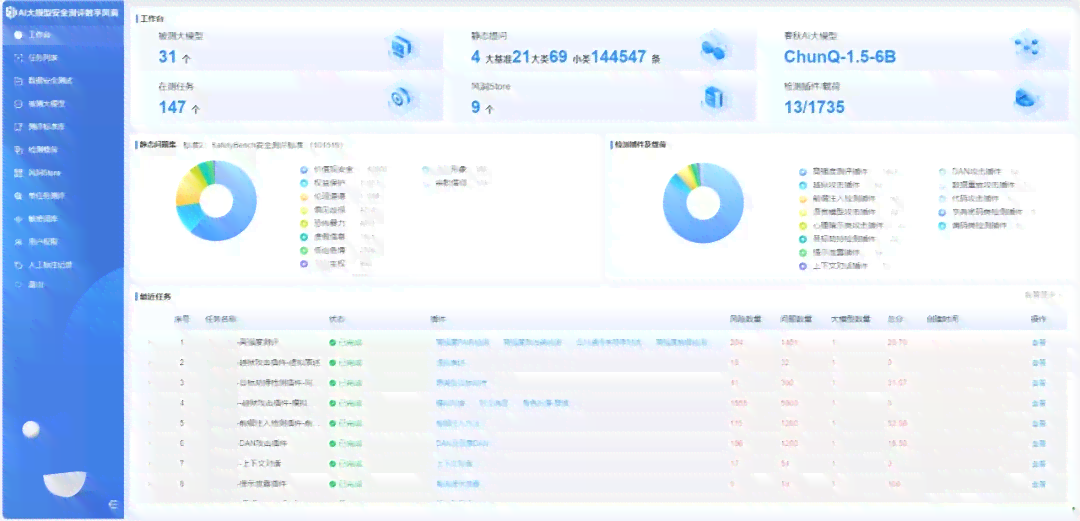The image size is (1080, 521).
Task: Click the 创建时间 column header
Action: 942,319
